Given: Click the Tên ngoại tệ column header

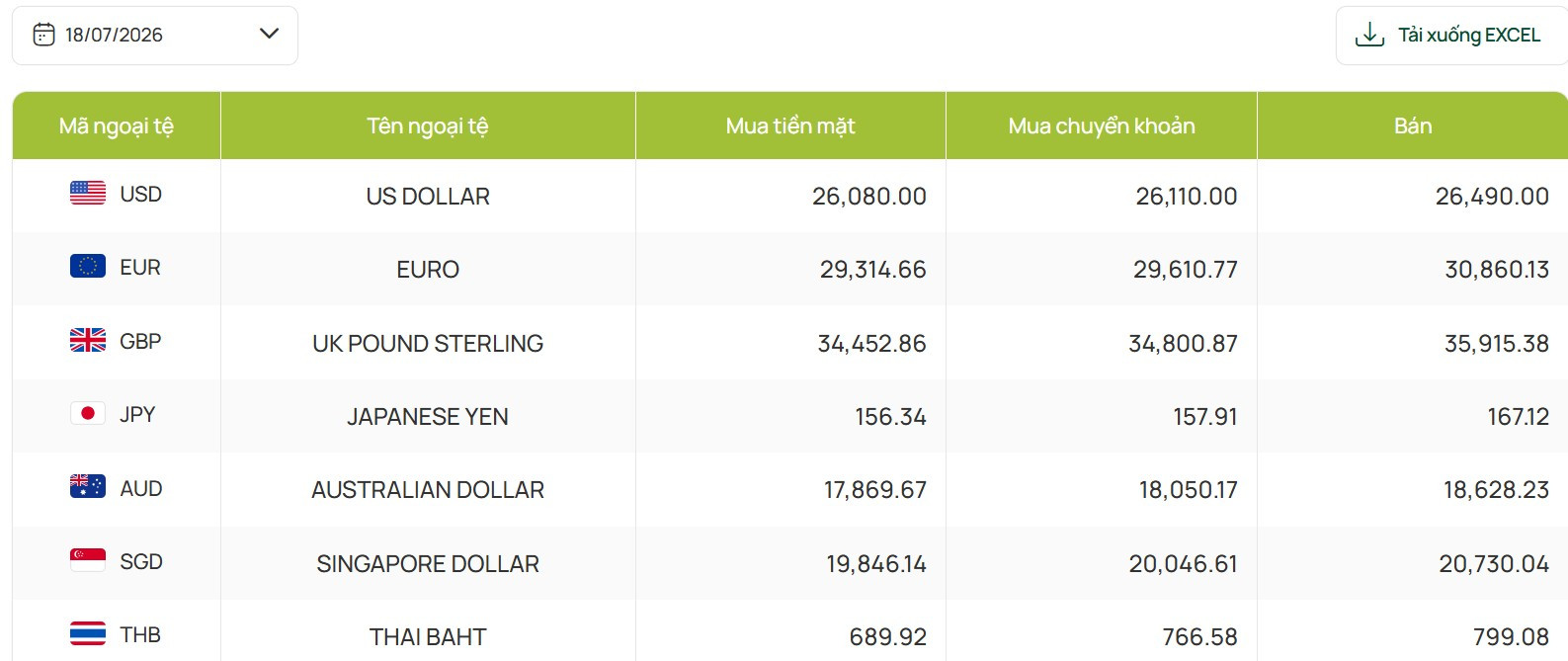Looking at the screenshot, I should 428,125.
